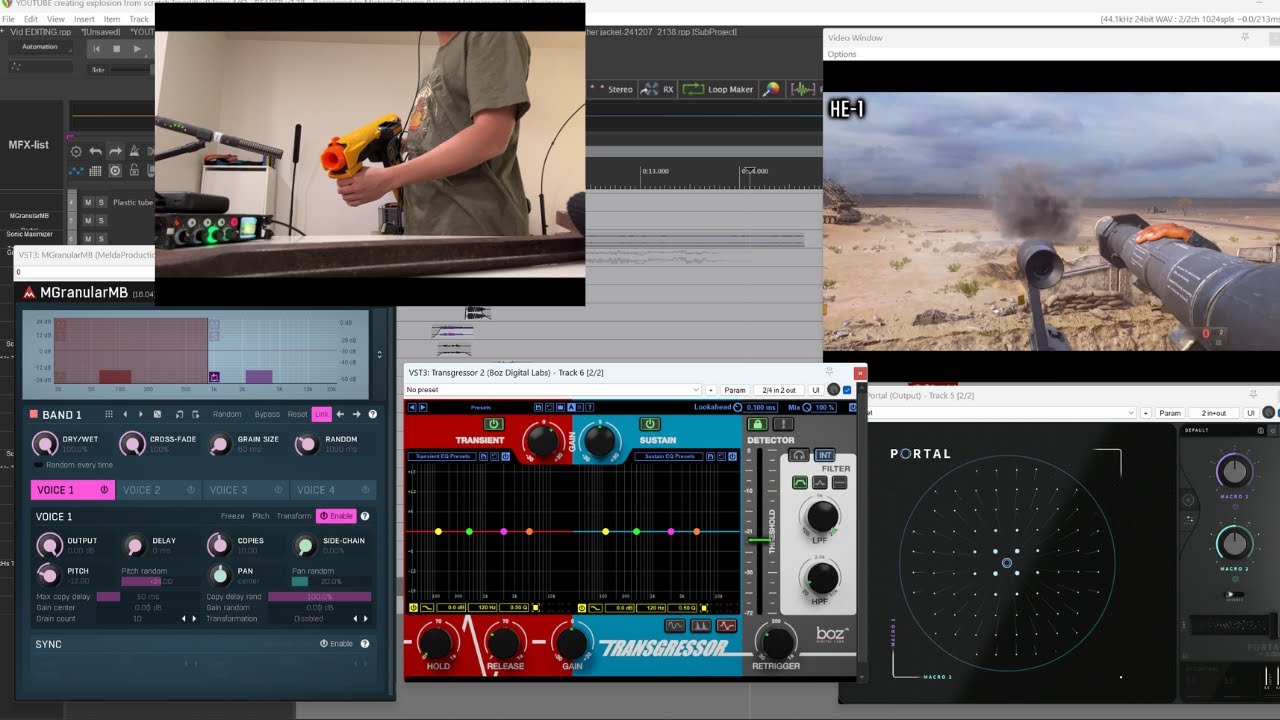Toggle the Link button in Band 1
Screen dimensions: 1280x720
322,414
